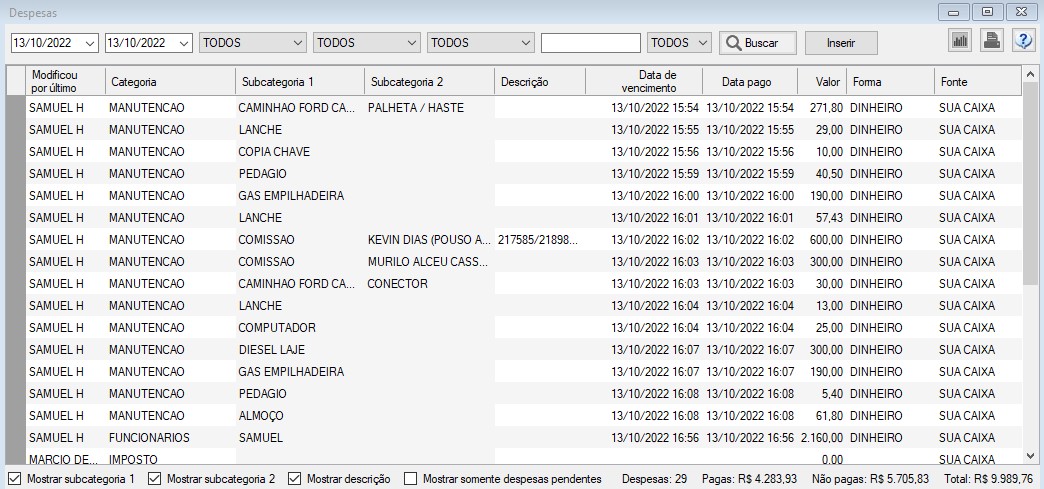Open the end date picker dropdown
The image size is (1044, 489).
(x=183, y=43)
